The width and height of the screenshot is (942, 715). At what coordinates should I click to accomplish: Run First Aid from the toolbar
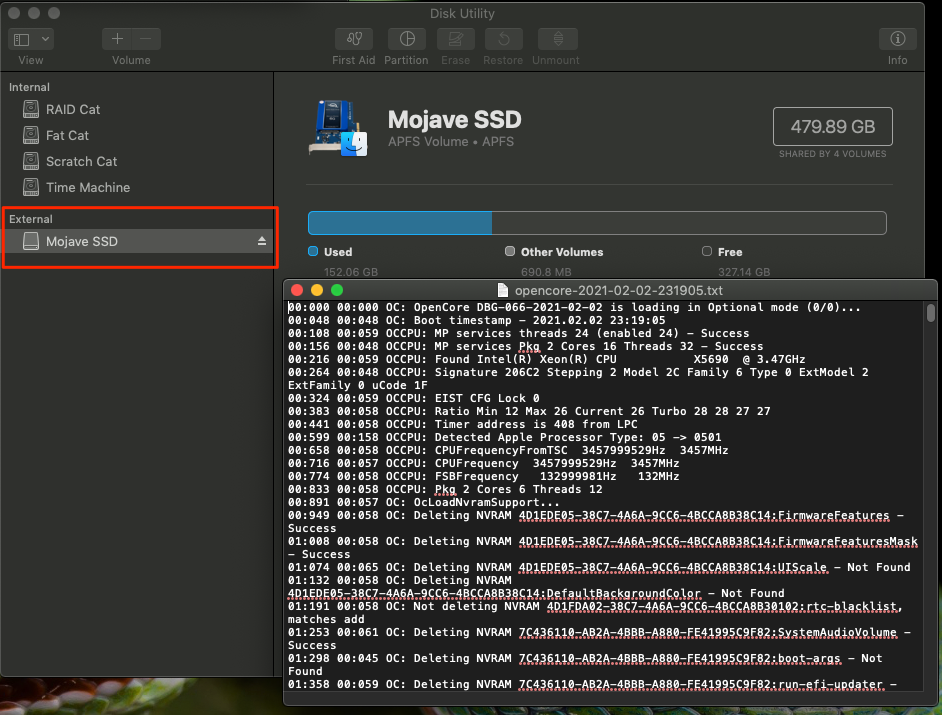354,39
